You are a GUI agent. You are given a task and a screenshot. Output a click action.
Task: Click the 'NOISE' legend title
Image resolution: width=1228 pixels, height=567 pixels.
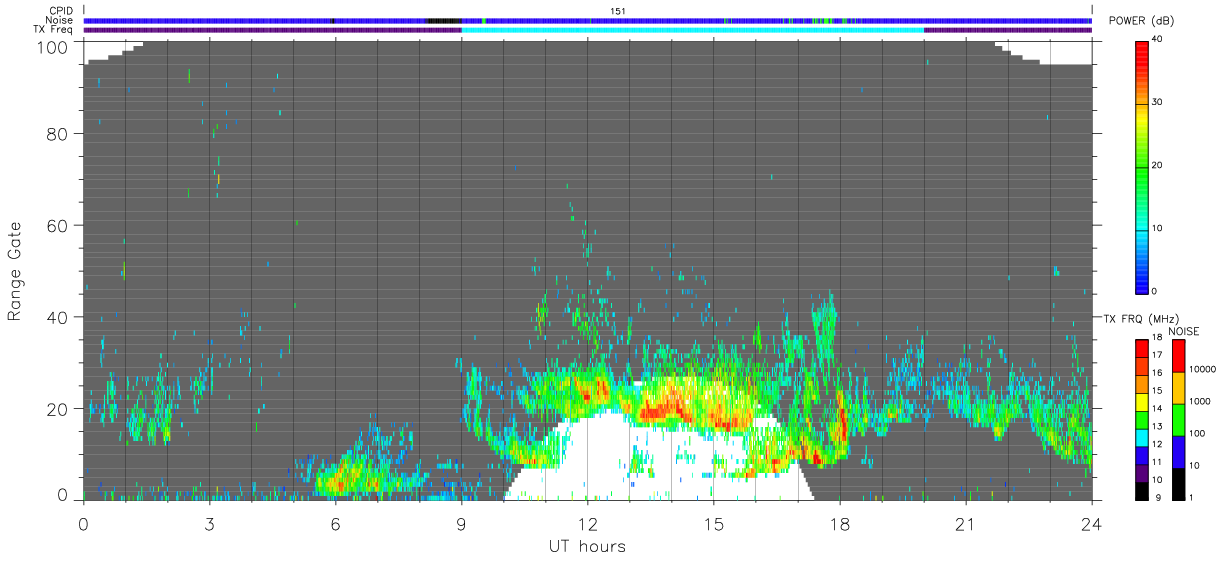coord(1183,331)
